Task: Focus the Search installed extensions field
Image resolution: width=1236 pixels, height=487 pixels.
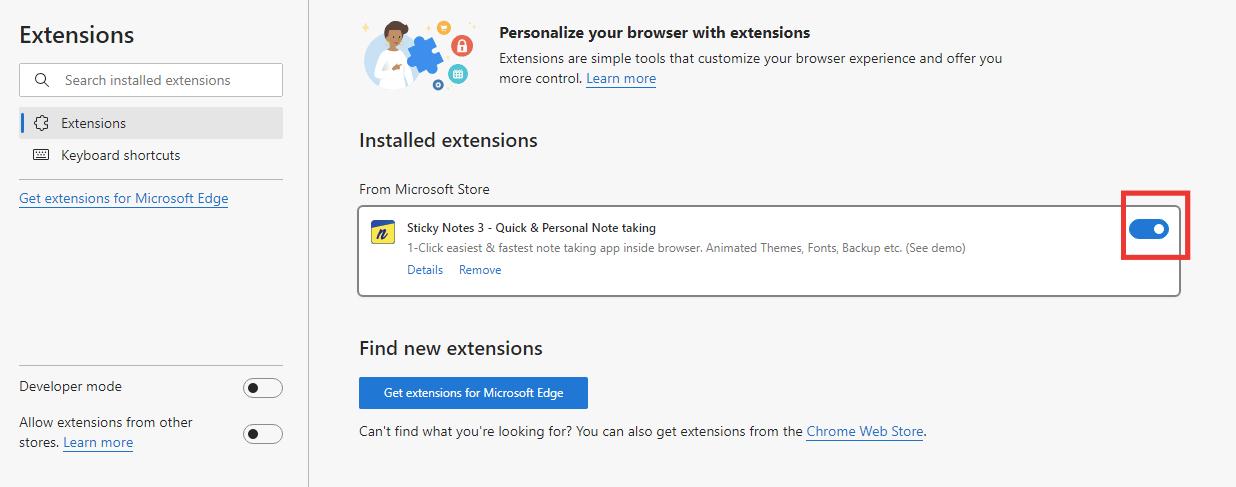Action: tap(151, 80)
